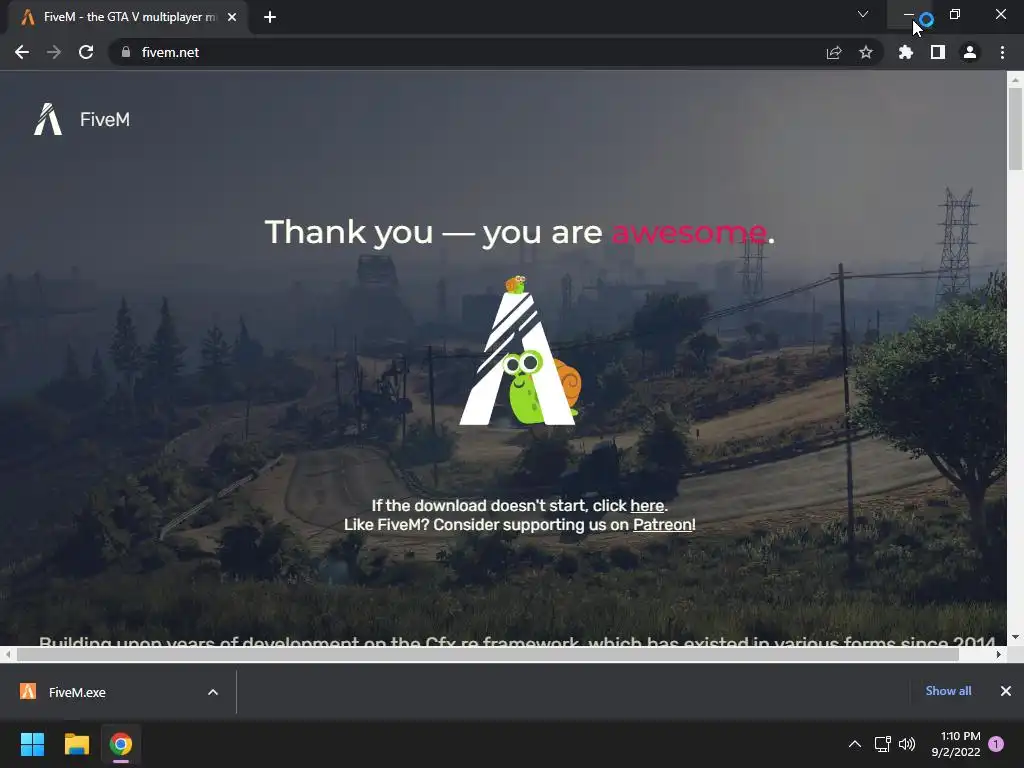Viewport: 1024px width, 768px height.
Task: Expand the FiveM.exe download options chevron
Action: click(x=213, y=692)
